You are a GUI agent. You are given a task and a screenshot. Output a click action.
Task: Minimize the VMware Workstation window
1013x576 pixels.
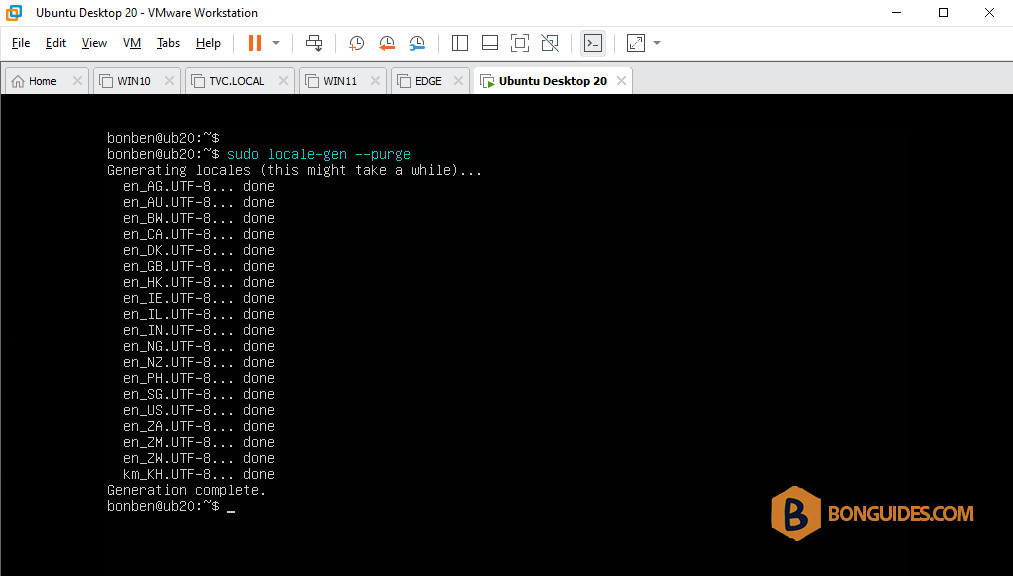897,13
